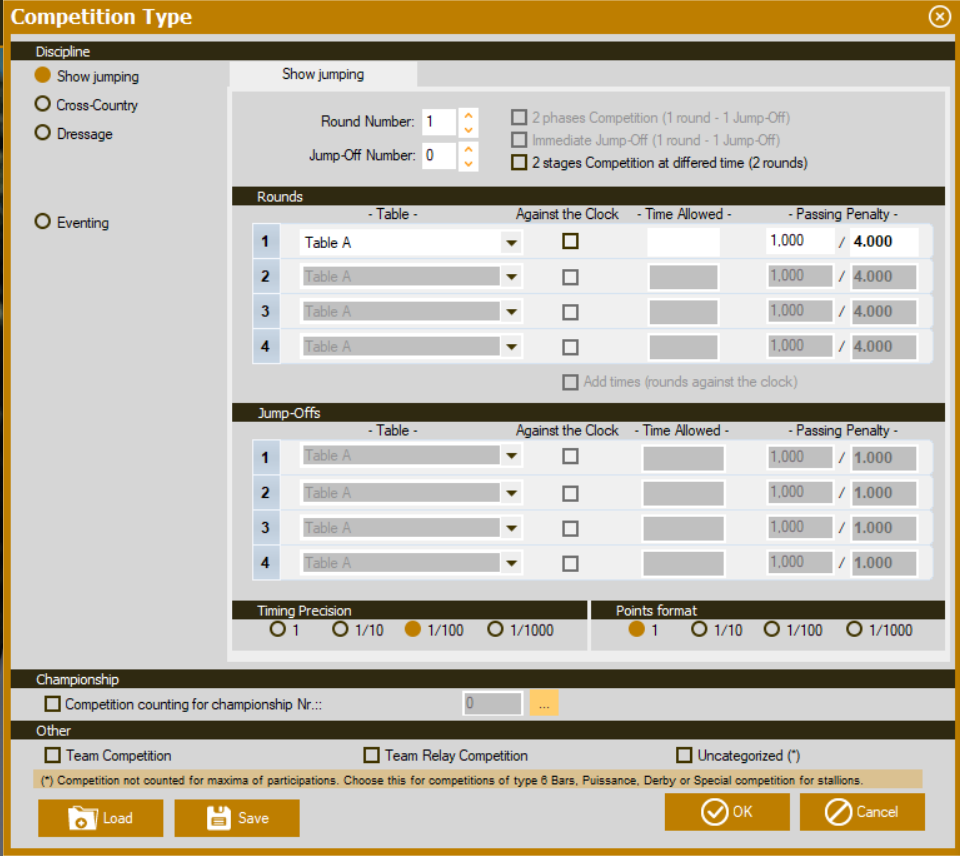This screenshot has height=856, width=960.
Task: Open the round 1 Table A dropdown
Action: coord(511,242)
